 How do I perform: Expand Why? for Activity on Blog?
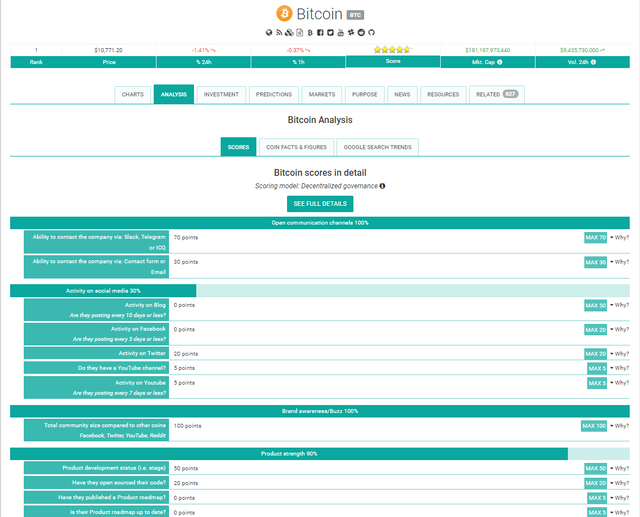point(620,305)
